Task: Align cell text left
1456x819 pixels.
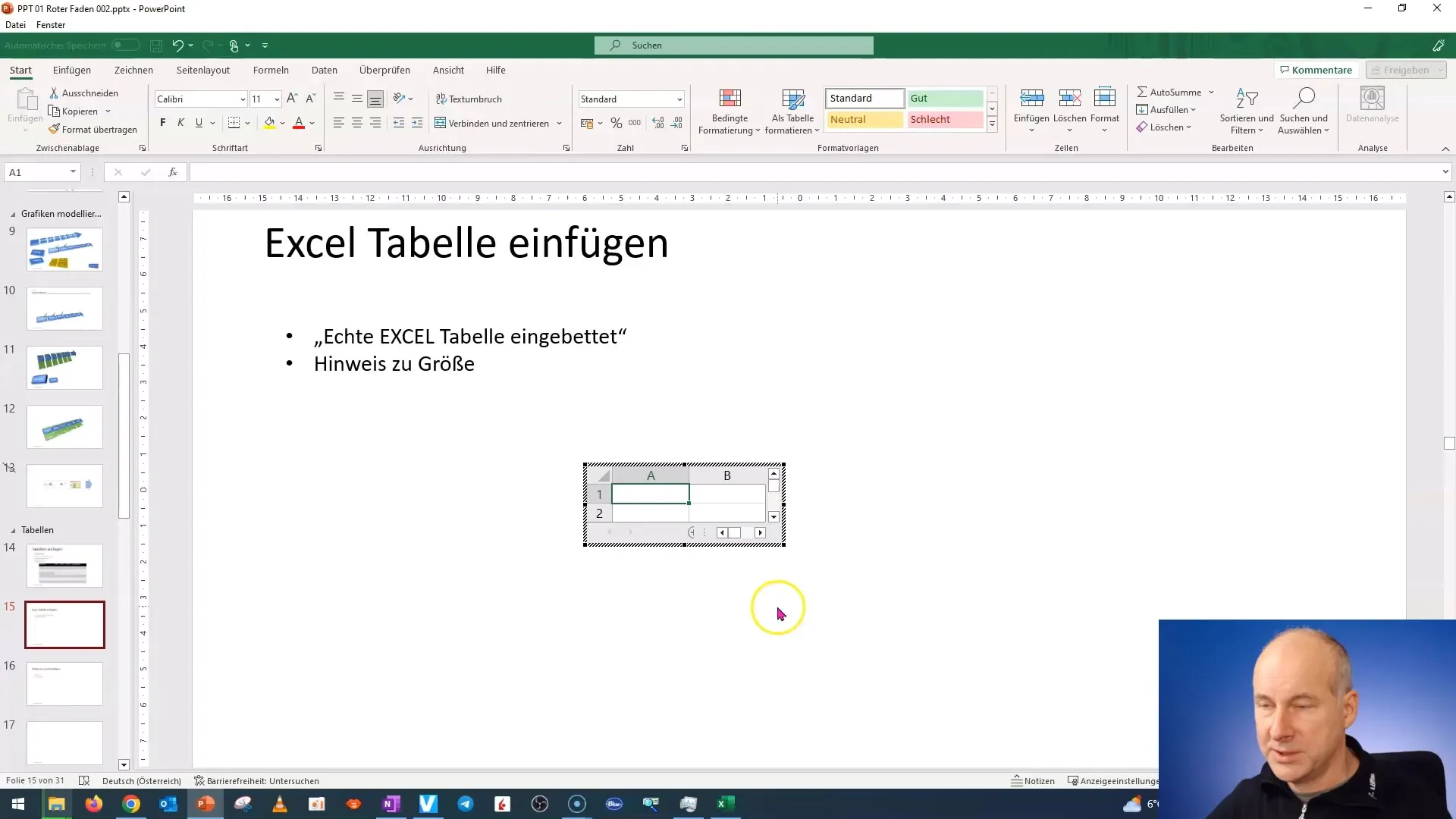Action: pyautogui.click(x=339, y=123)
